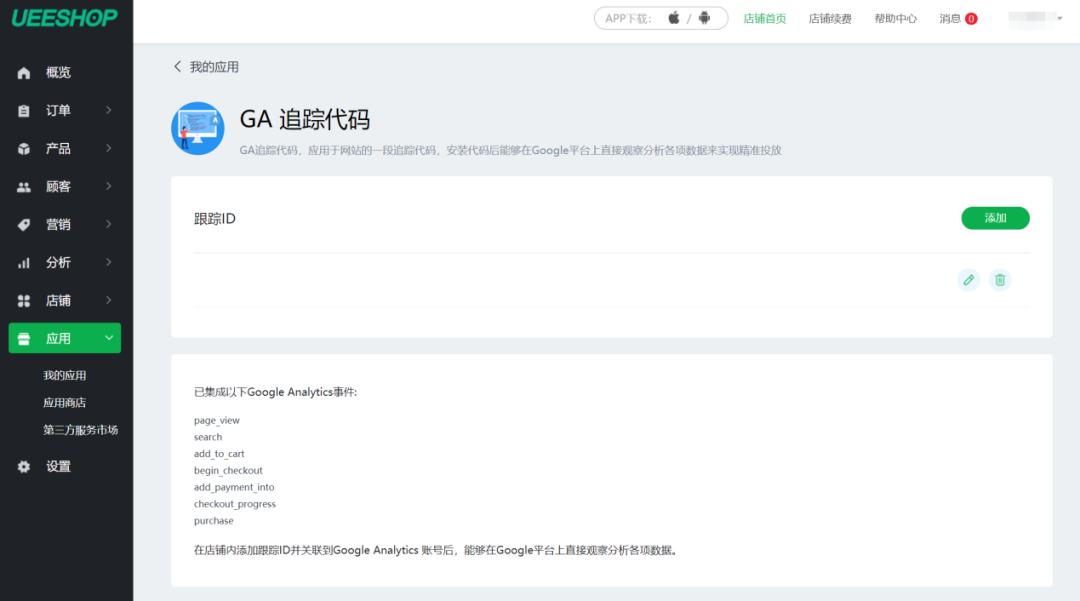Open the account dropdown arrow
1080x601 pixels.
pos(1060,19)
